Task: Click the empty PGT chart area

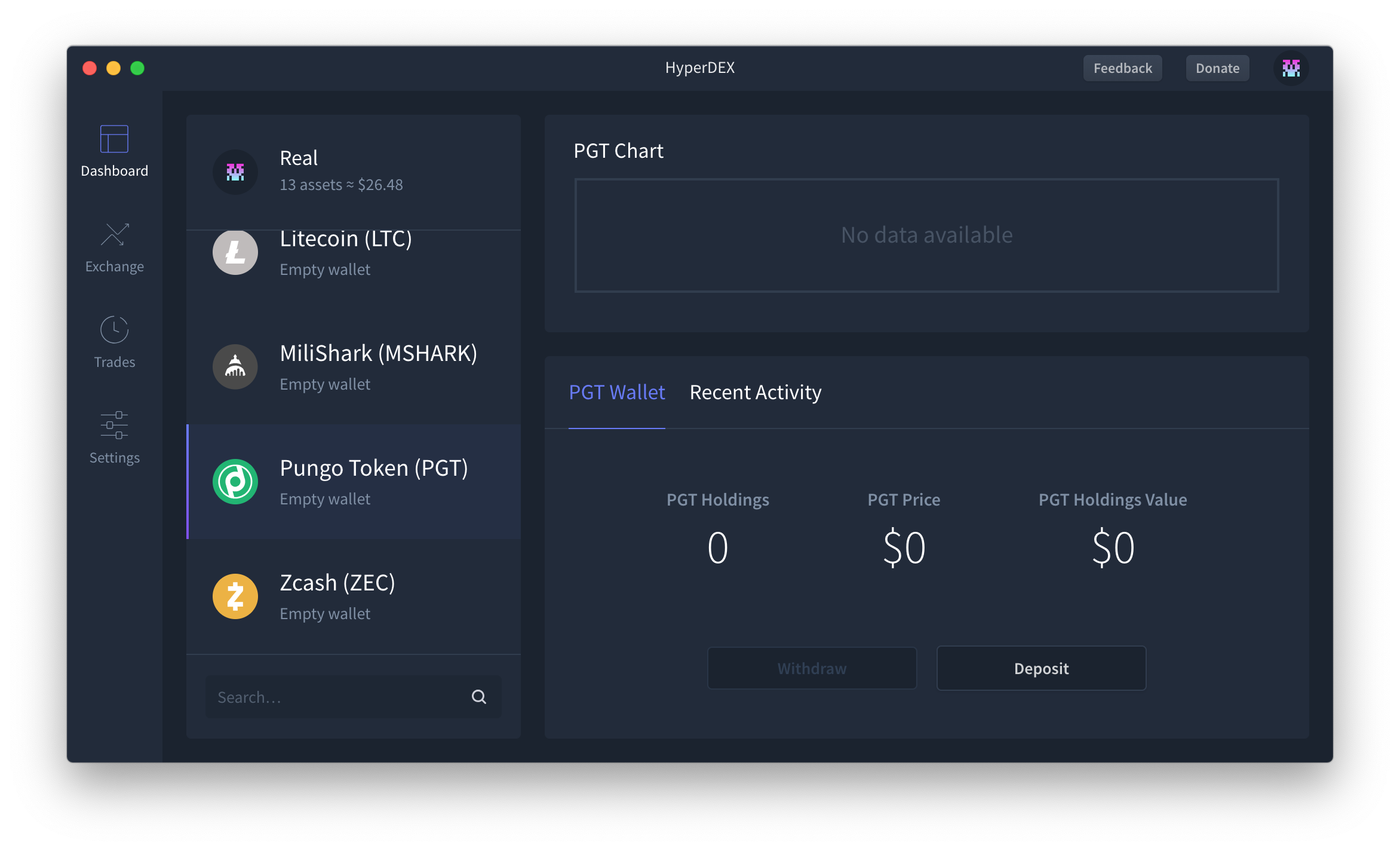Action: coord(926,235)
